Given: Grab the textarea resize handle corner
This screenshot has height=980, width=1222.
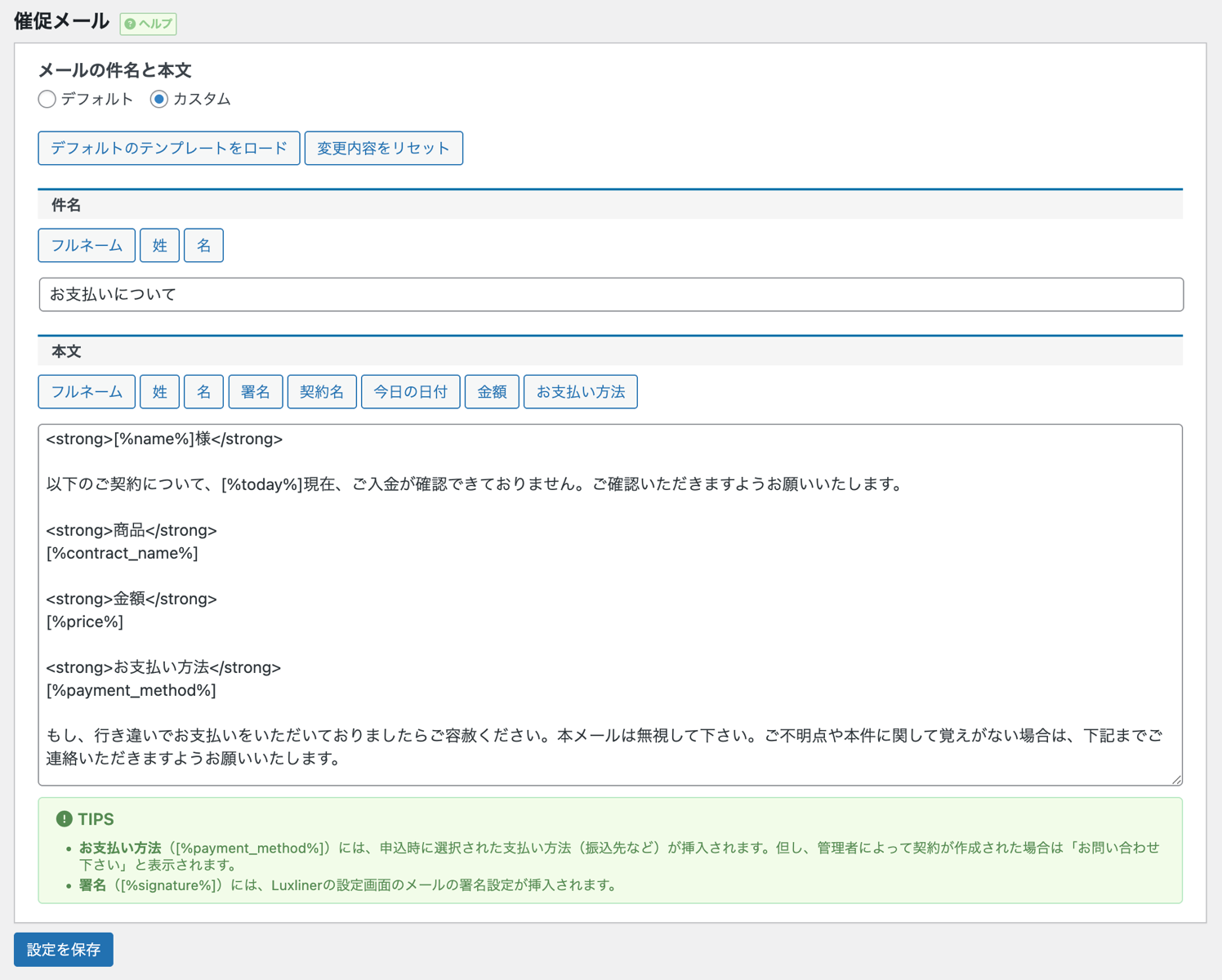Looking at the screenshot, I should coord(1176,779).
